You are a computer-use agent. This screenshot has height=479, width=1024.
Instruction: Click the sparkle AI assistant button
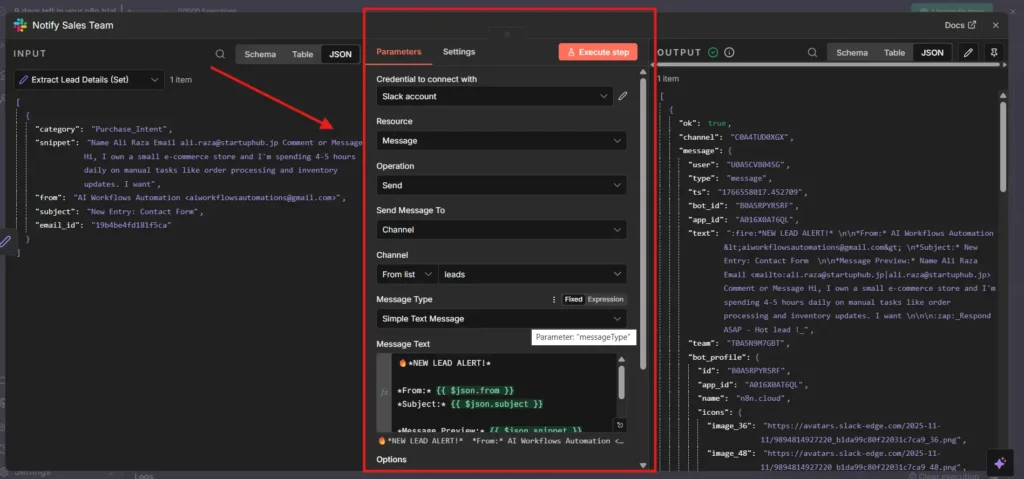coord(999,463)
